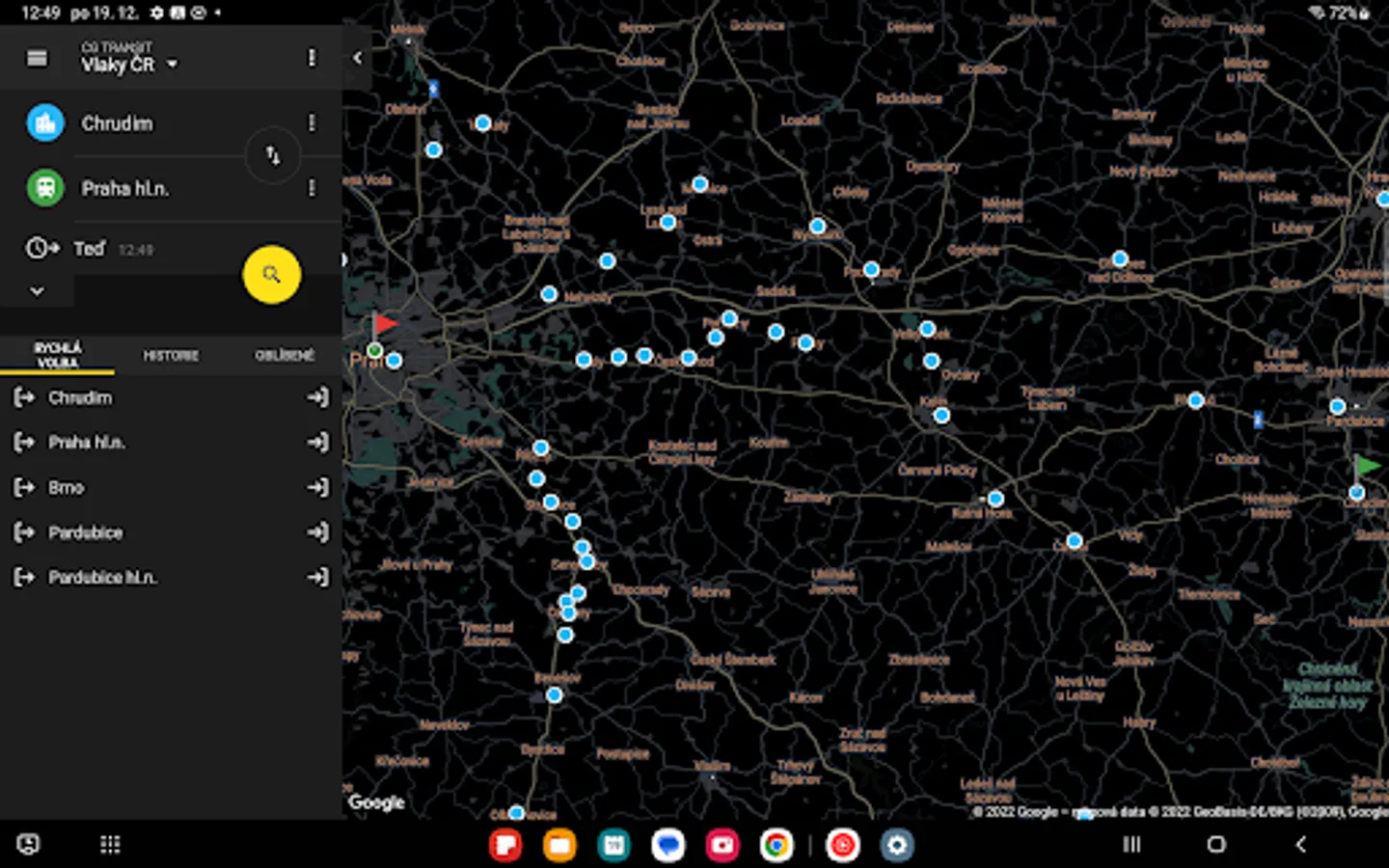Open the overflow menu beside Vlaky ČR

[312, 58]
